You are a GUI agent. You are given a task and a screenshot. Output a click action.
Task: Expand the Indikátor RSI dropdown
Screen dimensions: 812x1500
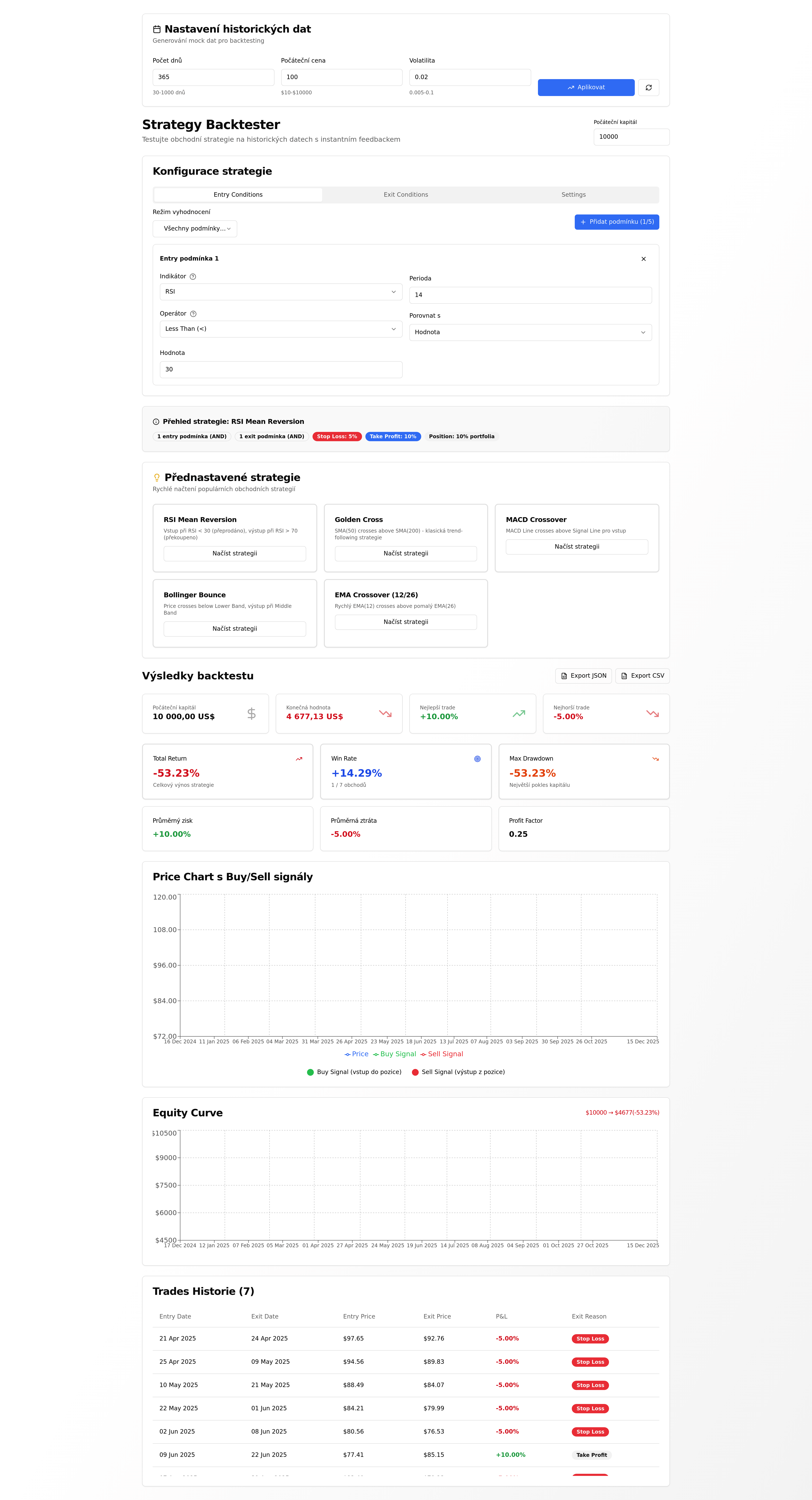(281, 292)
